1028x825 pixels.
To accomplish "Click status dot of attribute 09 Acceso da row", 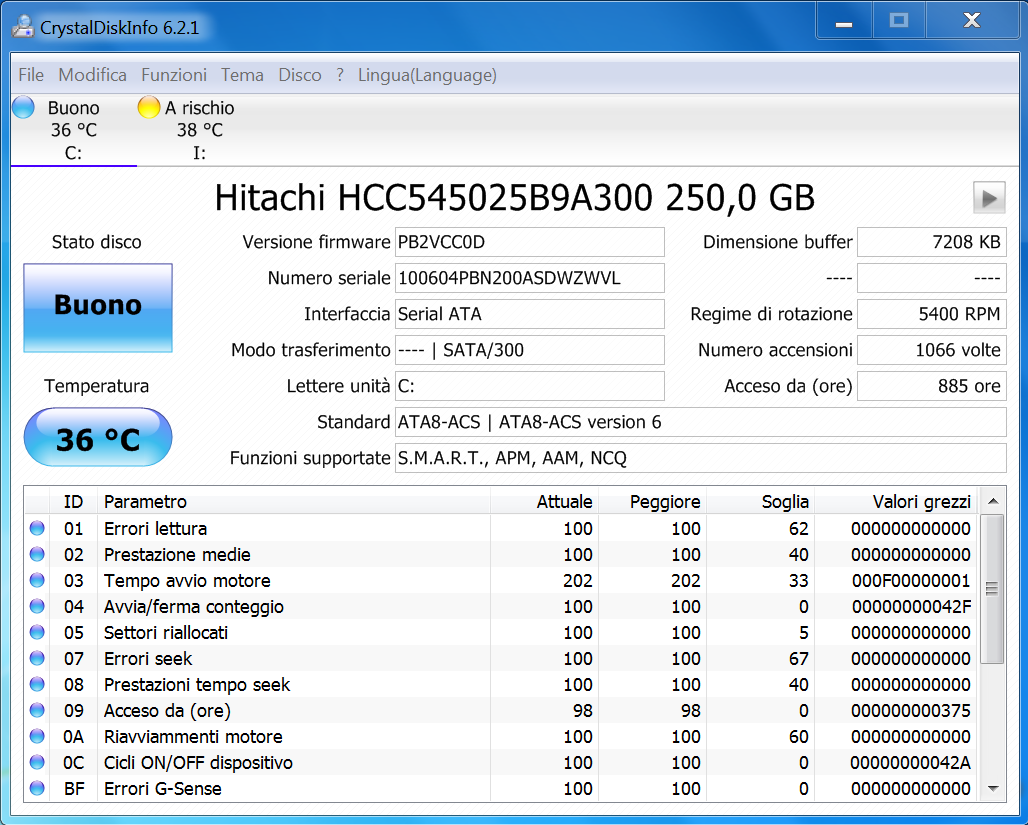I will 37,710.
